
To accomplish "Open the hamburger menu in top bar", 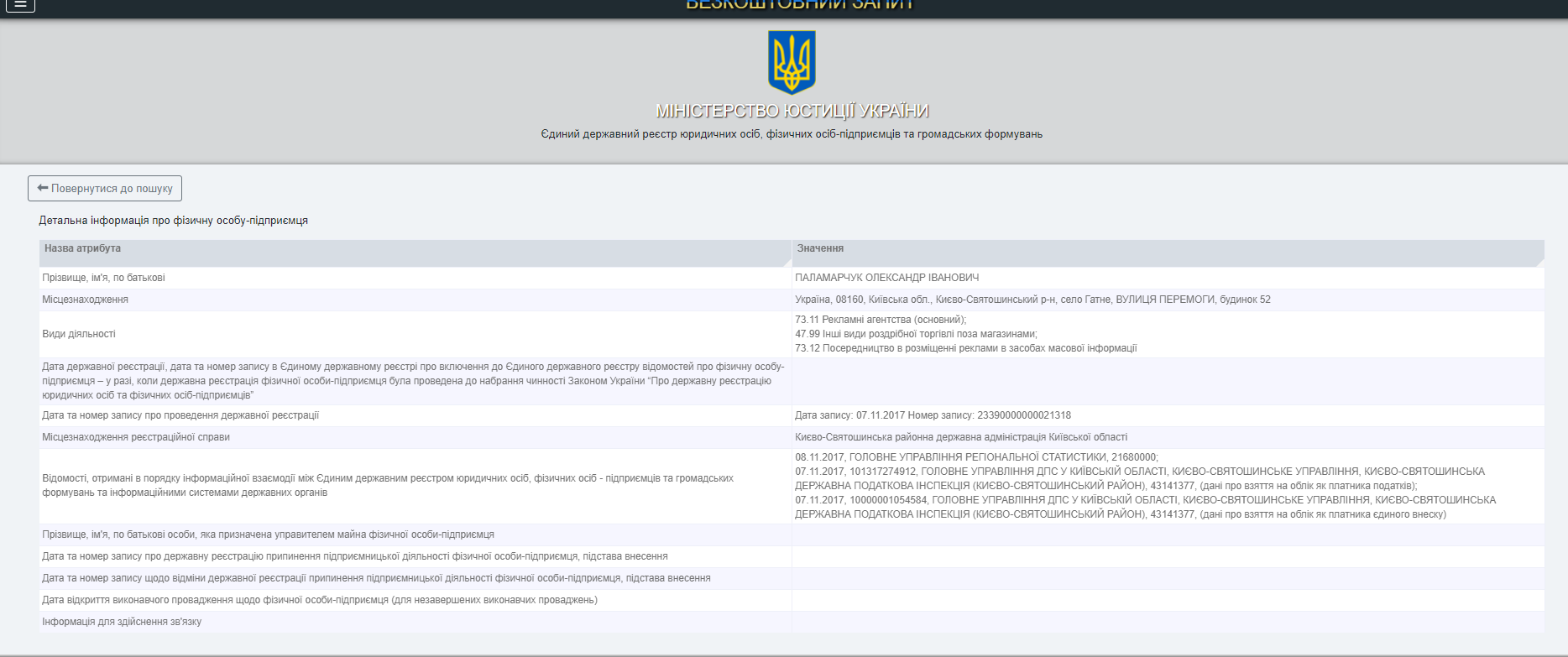I will [x=20, y=5].
